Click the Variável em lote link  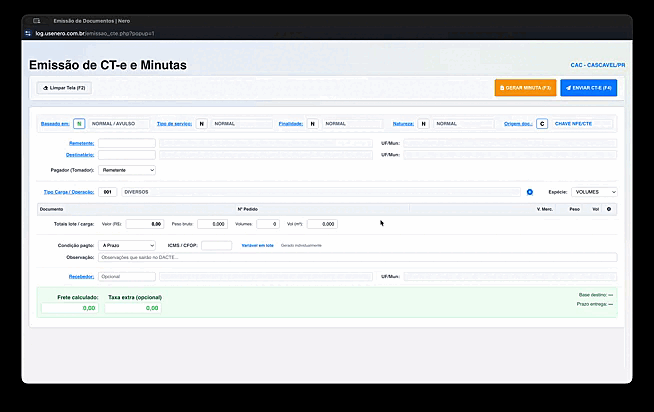[x=257, y=245]
